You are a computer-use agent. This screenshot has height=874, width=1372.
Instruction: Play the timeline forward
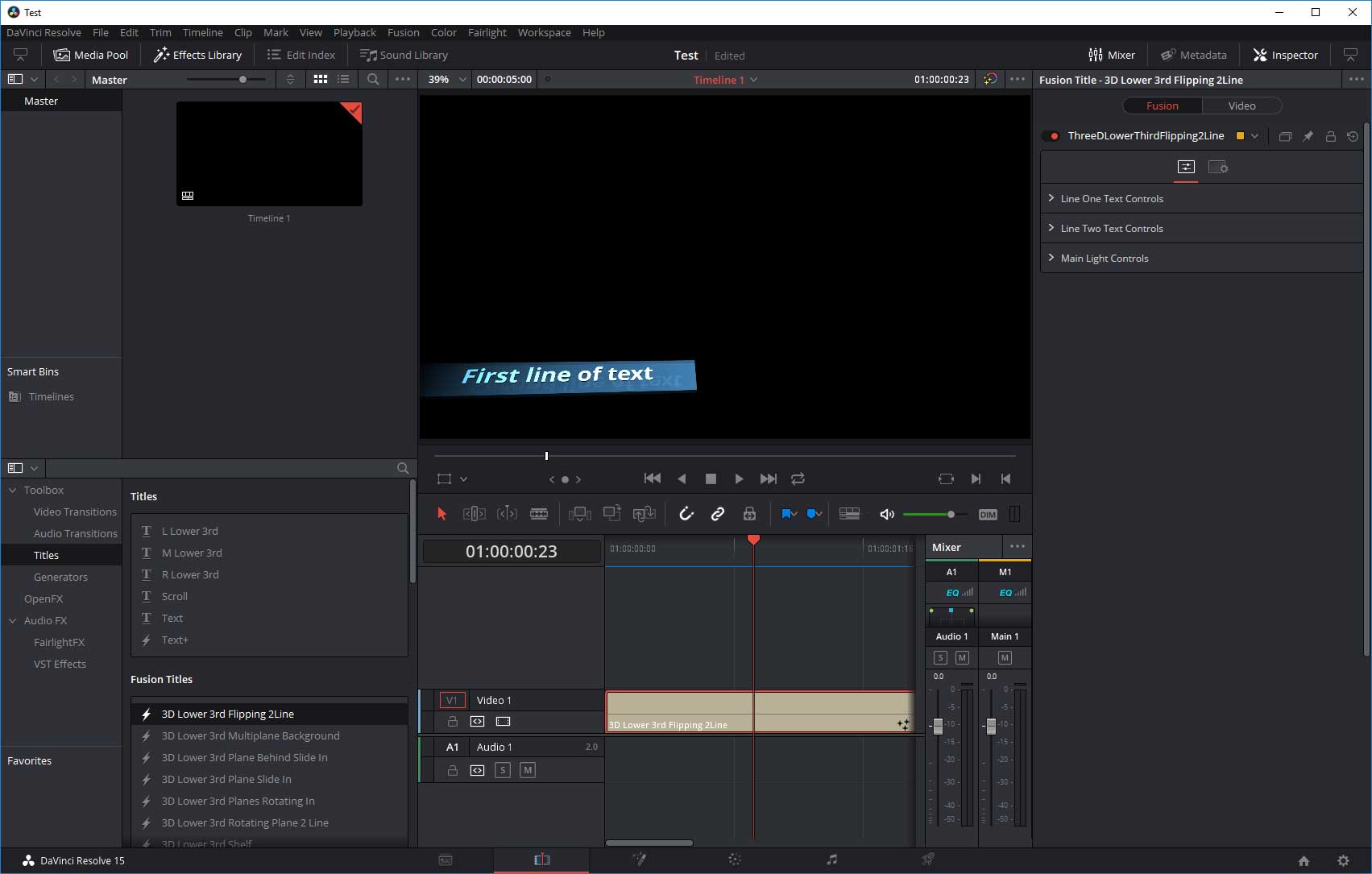pyautogui.click(x=739, y=478)
